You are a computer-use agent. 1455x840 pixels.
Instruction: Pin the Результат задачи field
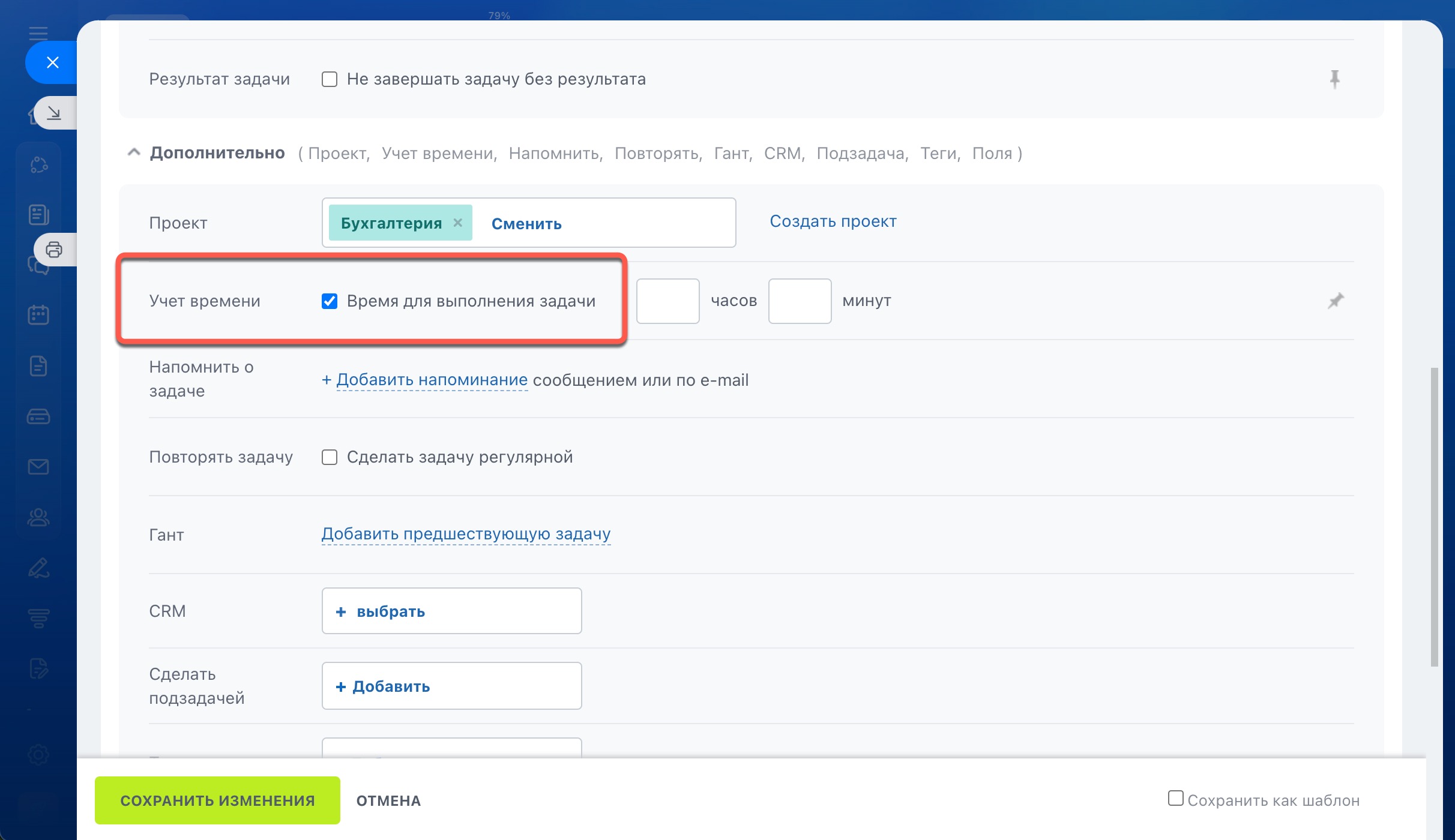[1334, 79]
